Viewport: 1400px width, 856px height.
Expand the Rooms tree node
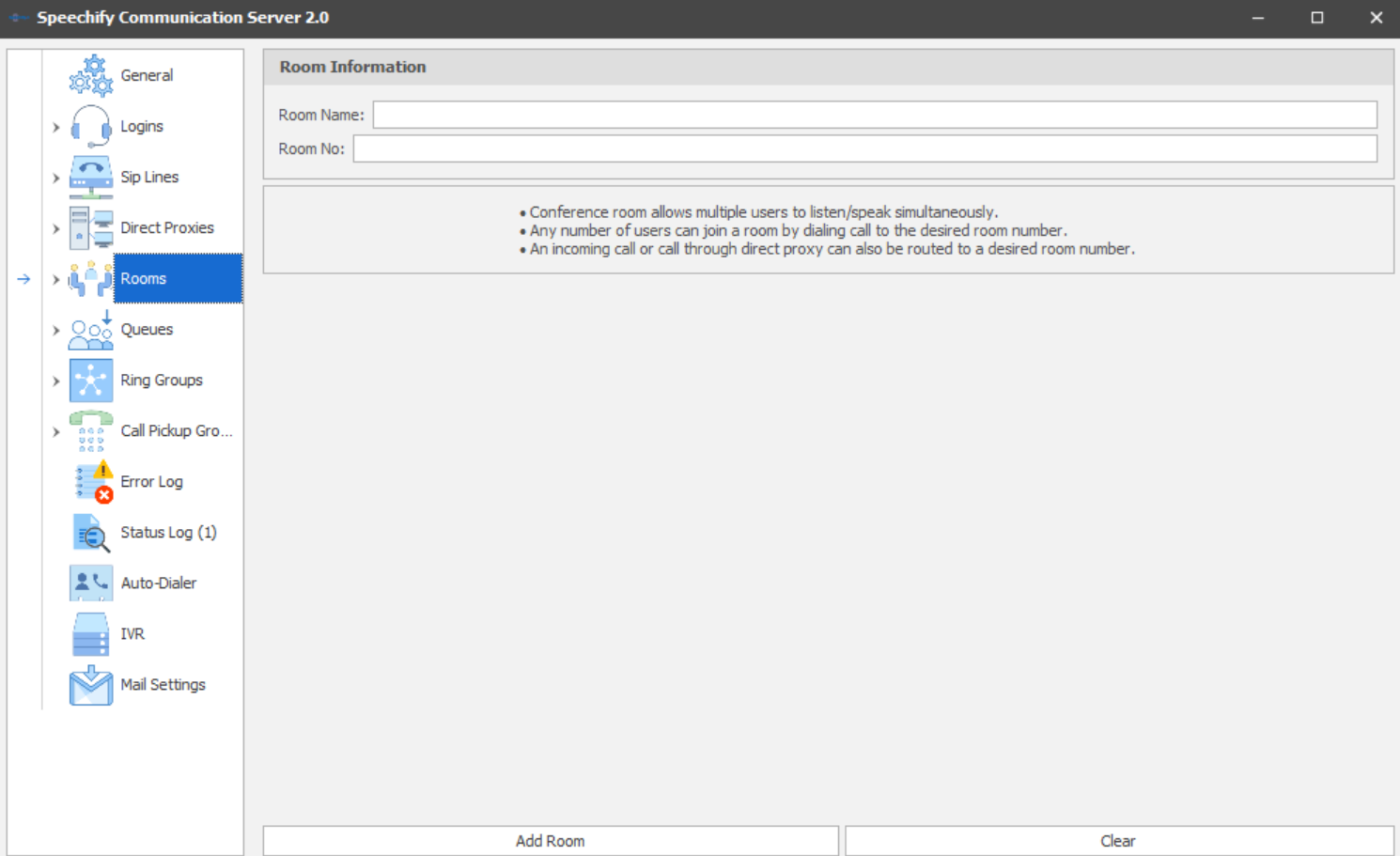pyautogui.click(x=56, y=279)
